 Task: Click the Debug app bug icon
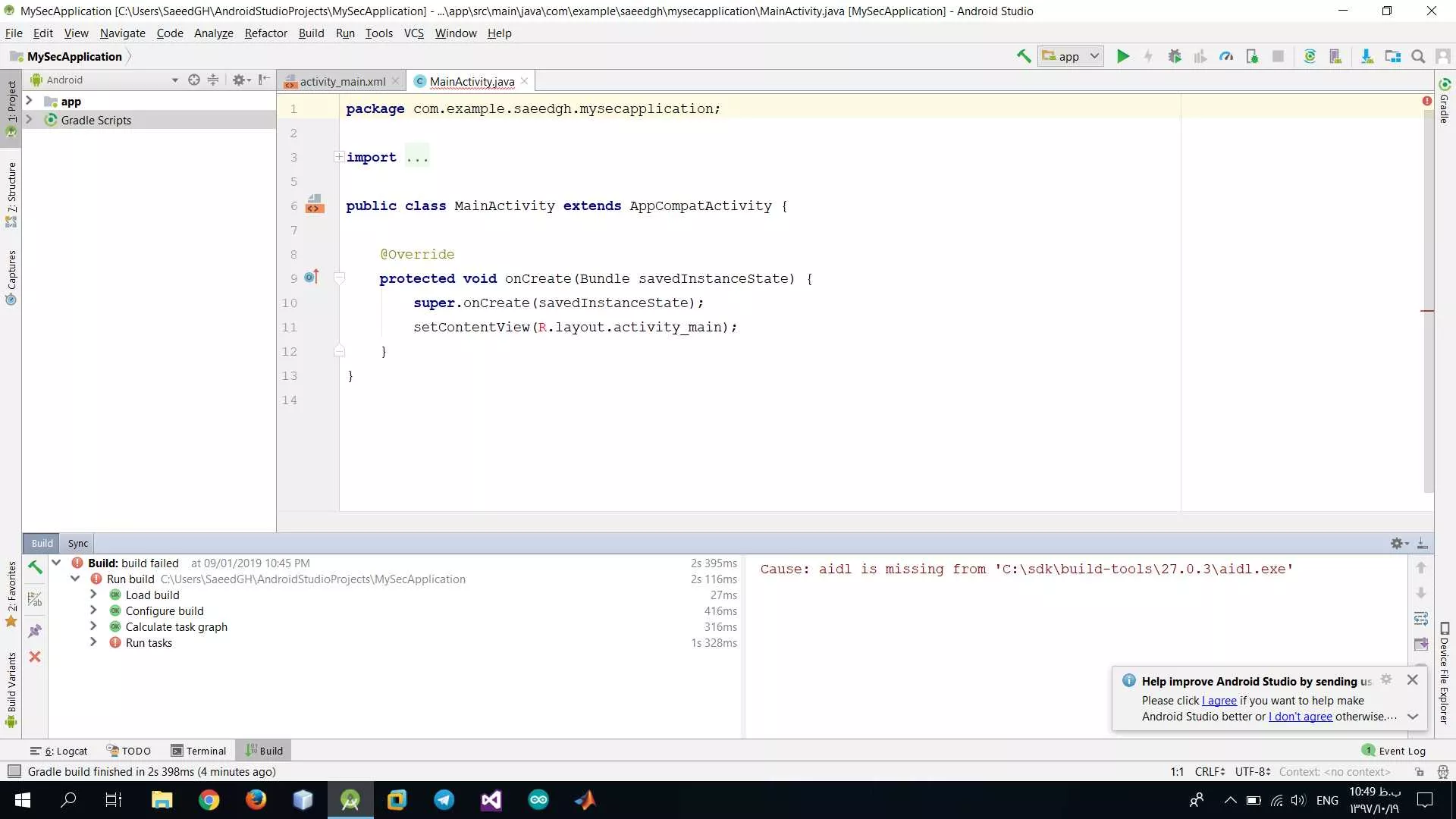[x=1175, y=56]
